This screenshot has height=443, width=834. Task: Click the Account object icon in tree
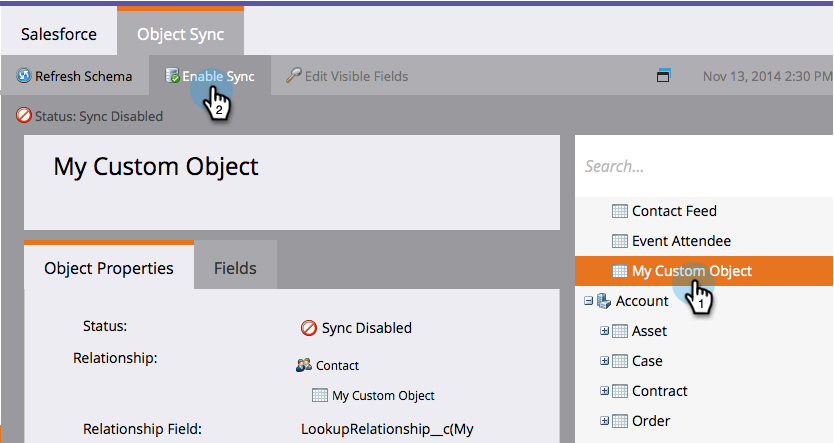coord(603,301)
